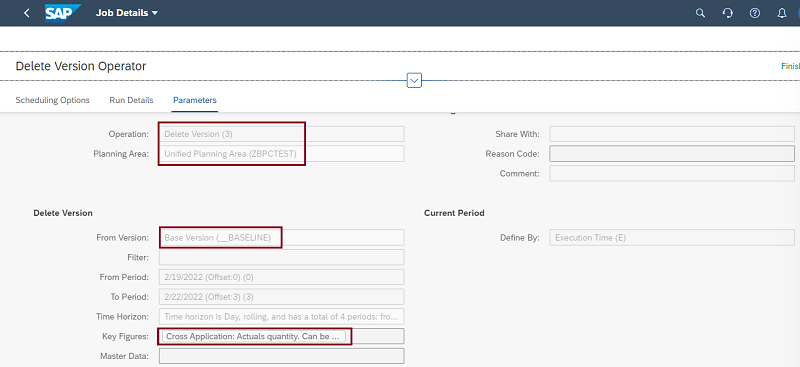This screenshot has width=800, height=367.
Task: Open the headset support icon
Action: click(728, 13)
